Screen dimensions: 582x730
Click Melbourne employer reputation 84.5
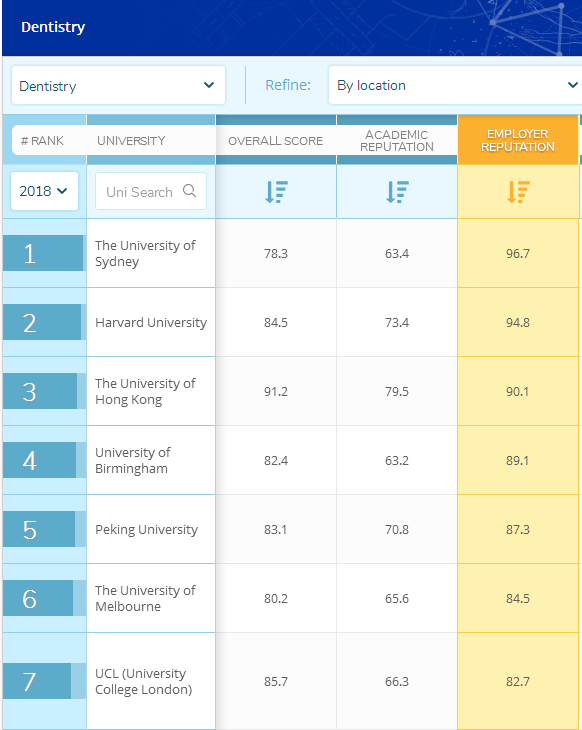pos(518,598)
